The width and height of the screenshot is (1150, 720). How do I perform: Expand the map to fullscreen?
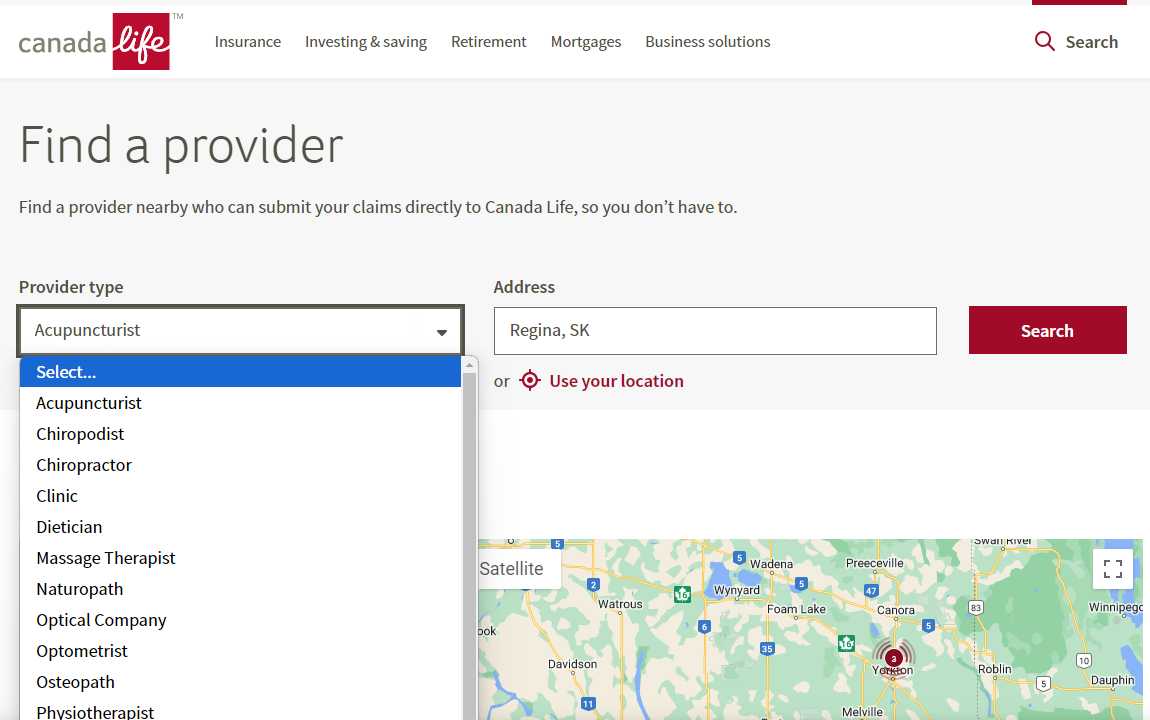click(x=1112, y=568)
